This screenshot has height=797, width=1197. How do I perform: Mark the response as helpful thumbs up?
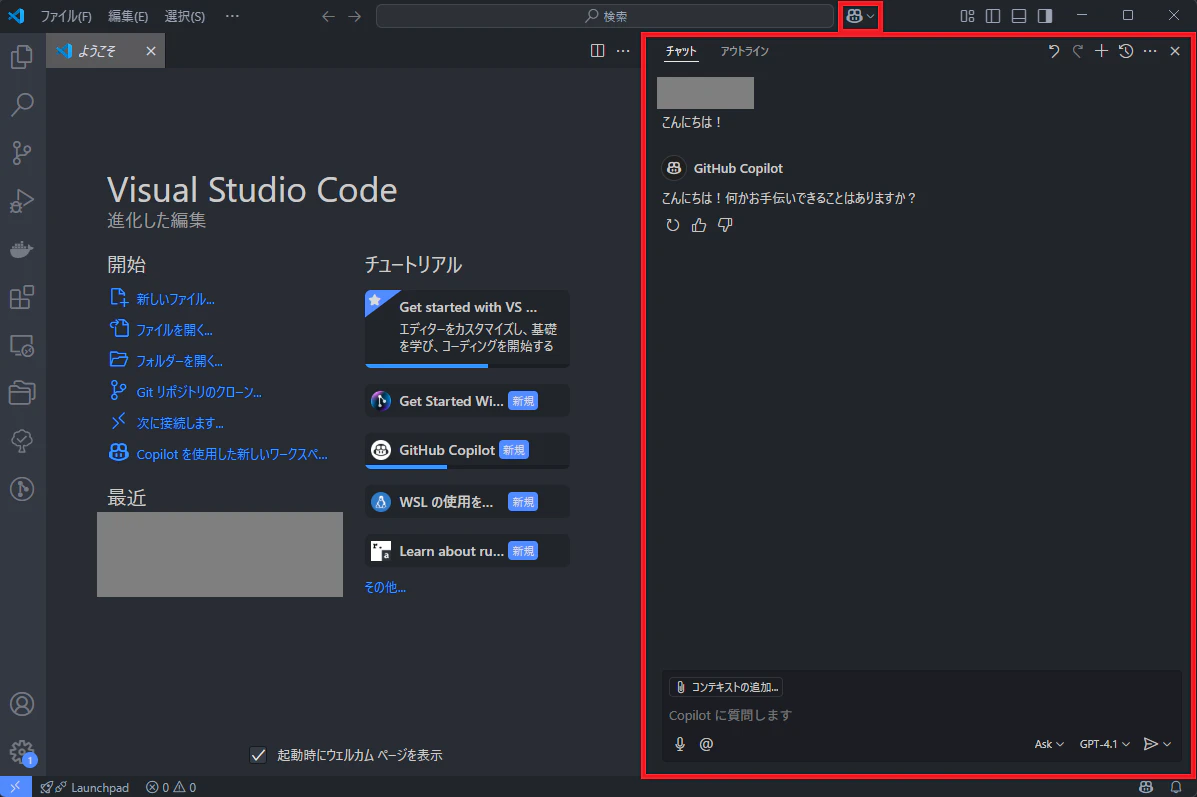[x=699, y=225]
